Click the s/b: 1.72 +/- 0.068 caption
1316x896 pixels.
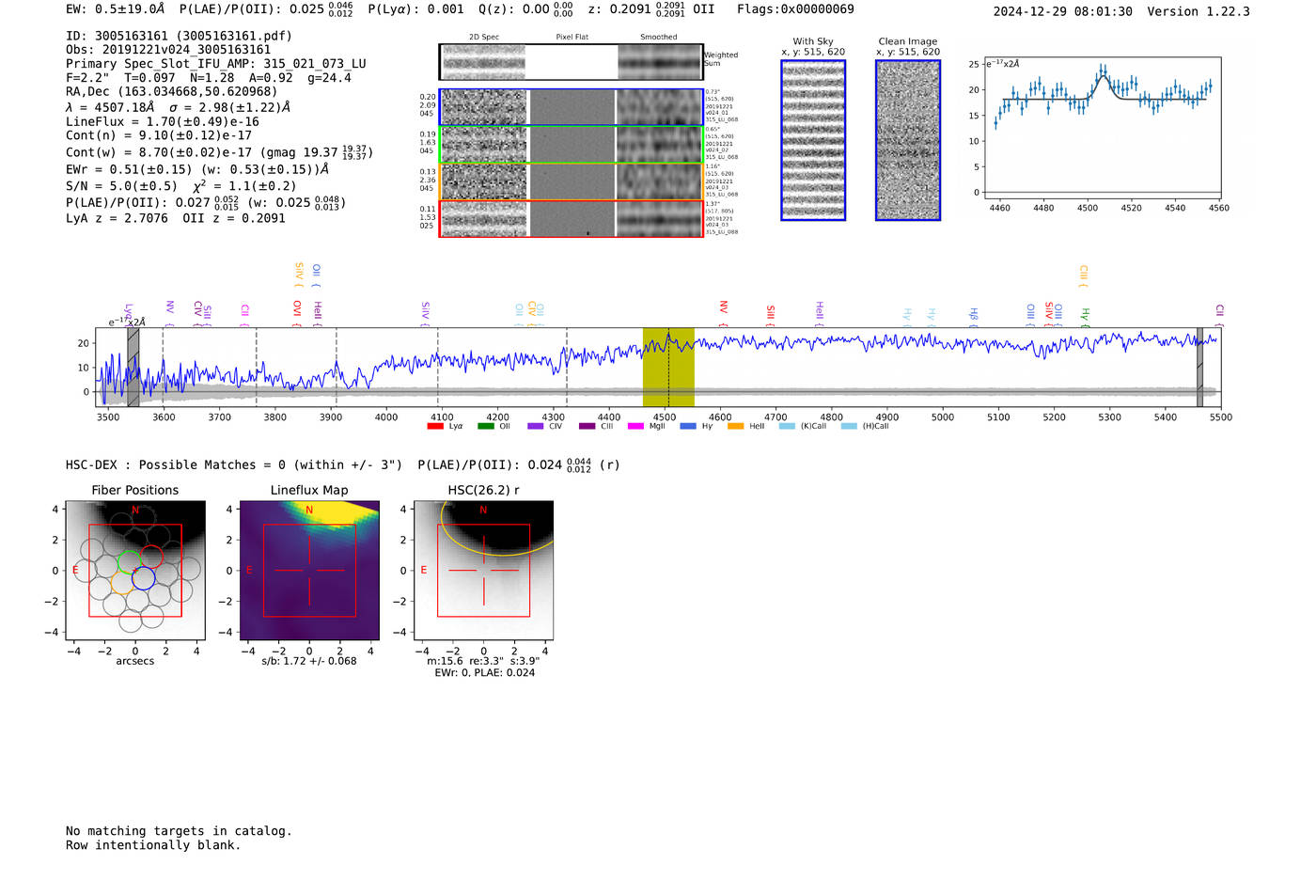pos(309,661)
